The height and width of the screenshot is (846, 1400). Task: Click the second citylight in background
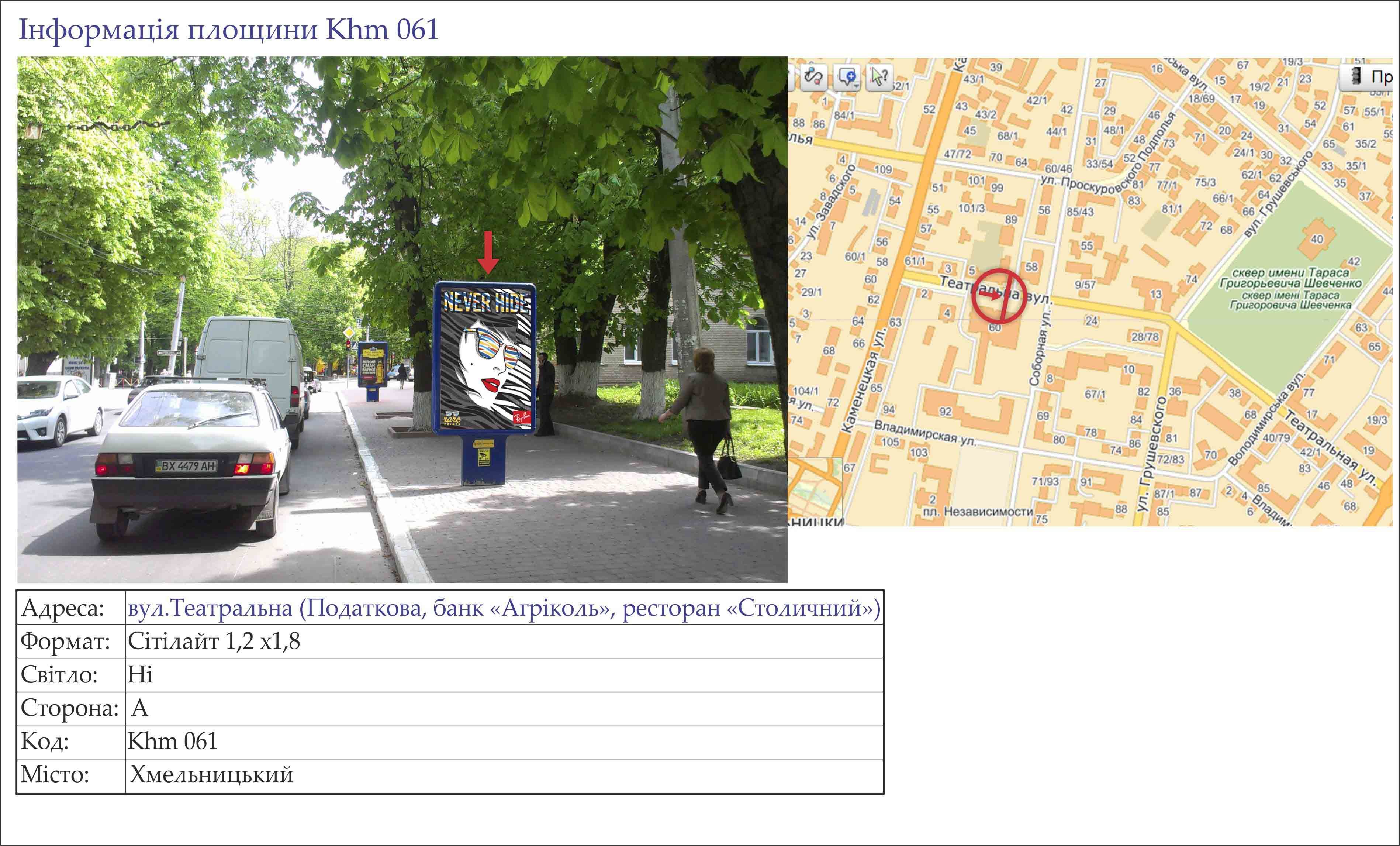pyautogui.click(x=373, y=369)
